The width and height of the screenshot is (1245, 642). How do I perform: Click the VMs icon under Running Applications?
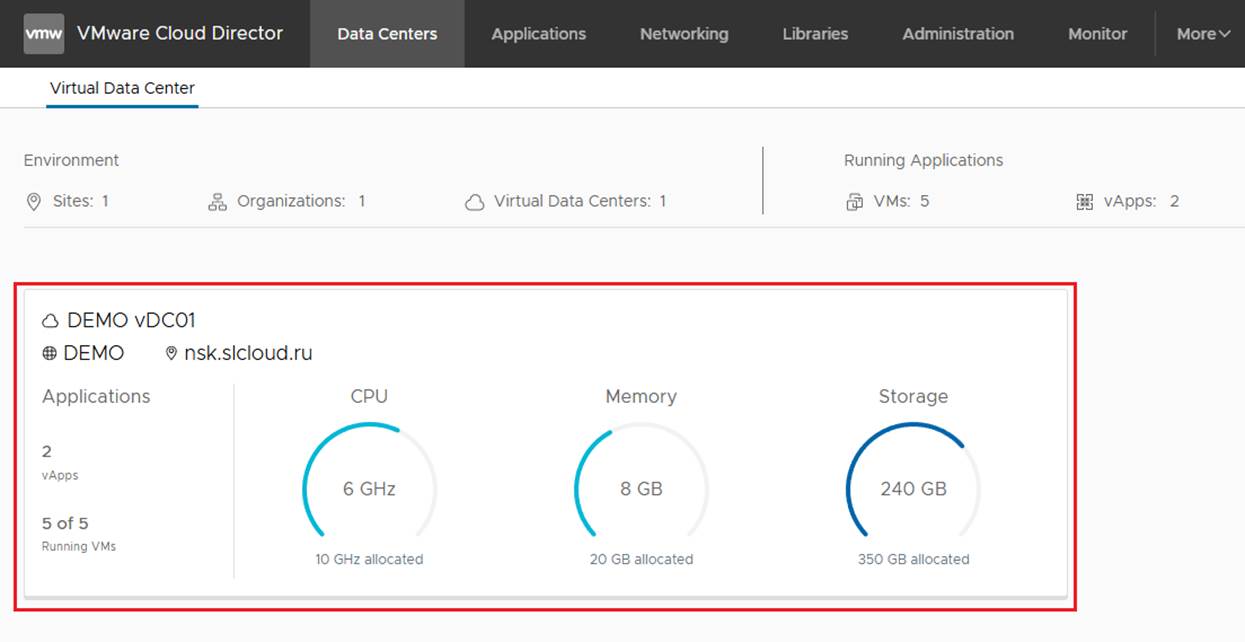point(855,202)
